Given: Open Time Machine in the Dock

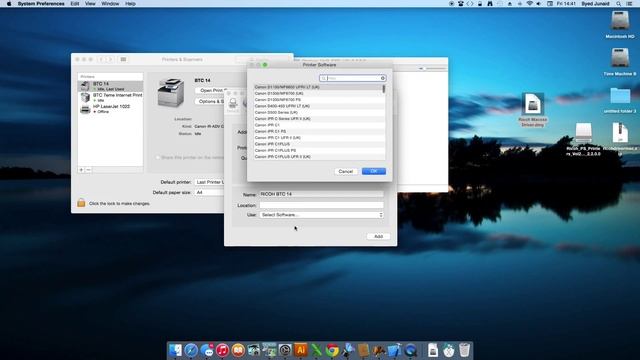Looking at the screenshot, I should click(285, 350).
